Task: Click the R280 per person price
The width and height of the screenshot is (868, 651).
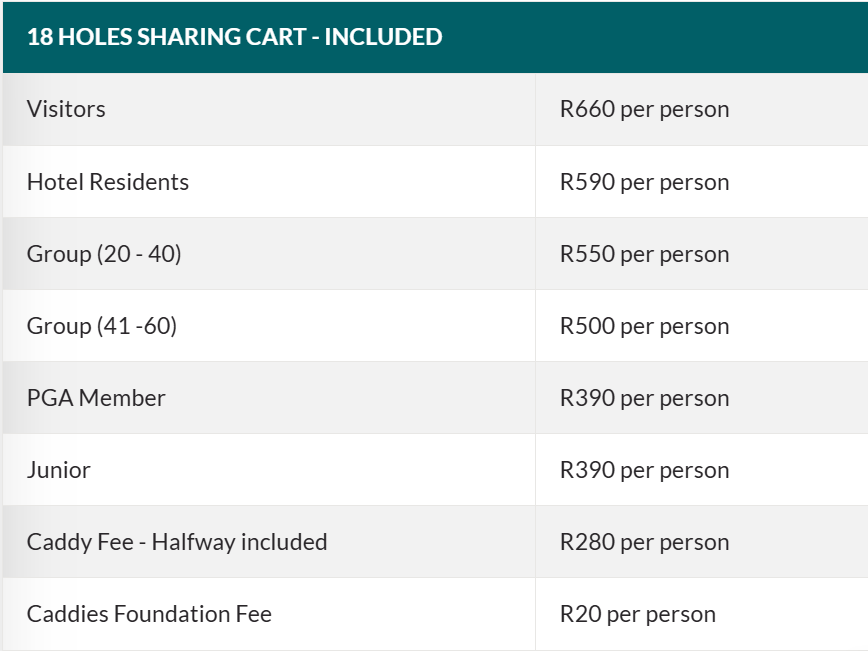Action: (x=644, y=542)
